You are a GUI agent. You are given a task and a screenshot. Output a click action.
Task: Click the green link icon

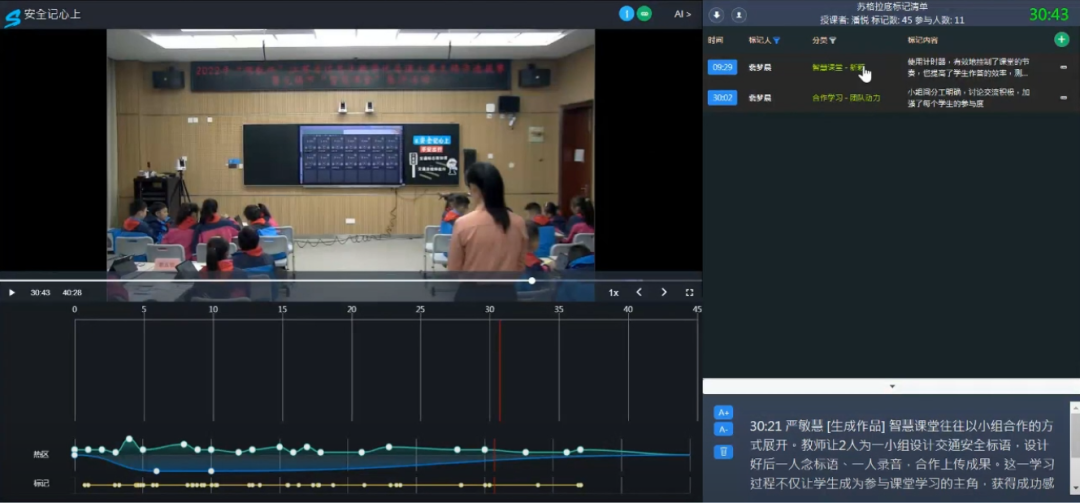[x=645, y=14]
